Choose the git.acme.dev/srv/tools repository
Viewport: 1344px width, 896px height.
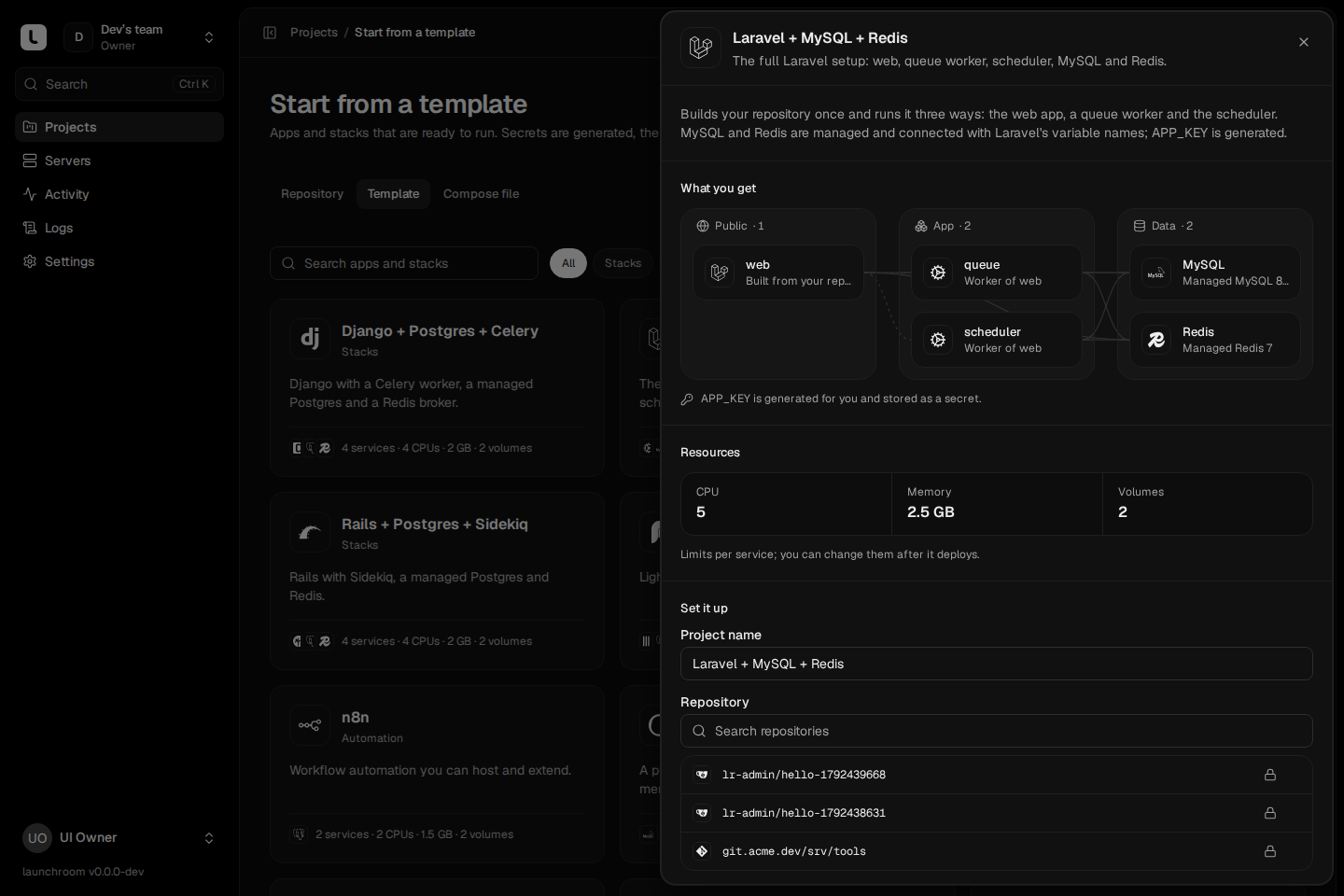tap(997, 851)
